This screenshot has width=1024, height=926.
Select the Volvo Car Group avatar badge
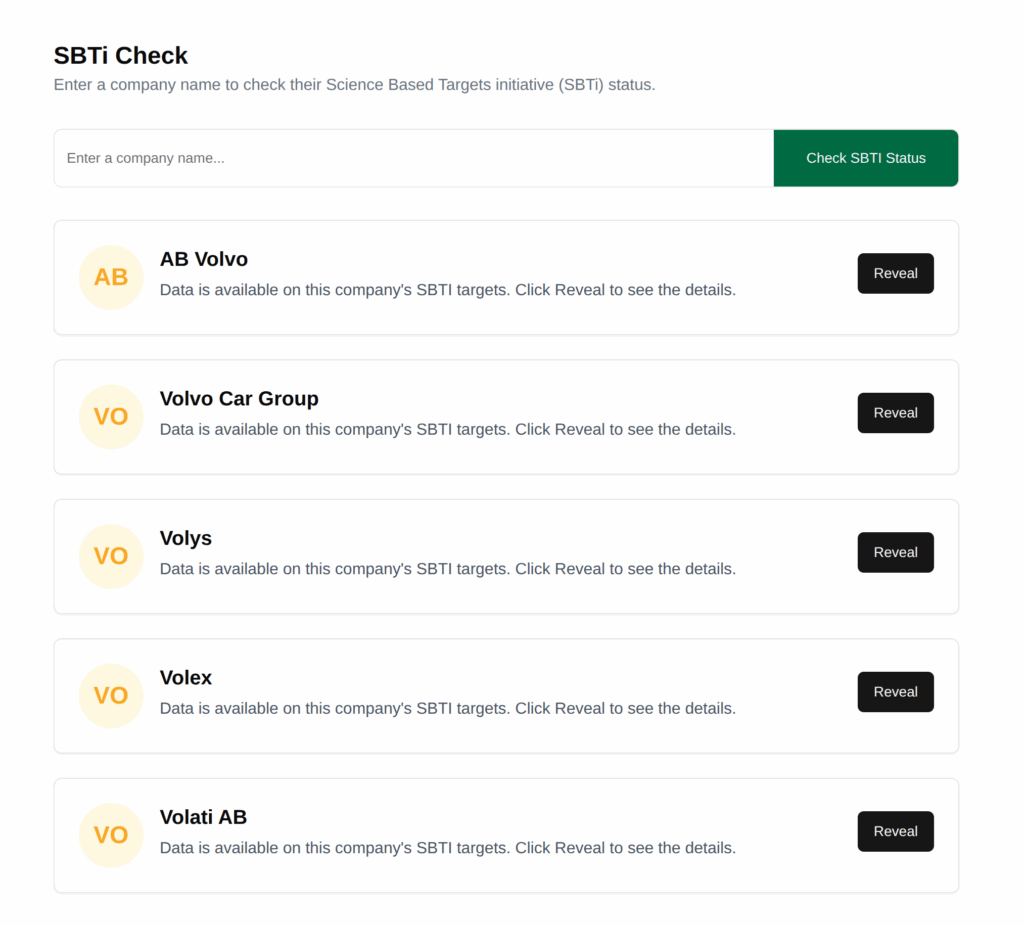(x=111, y=417)
